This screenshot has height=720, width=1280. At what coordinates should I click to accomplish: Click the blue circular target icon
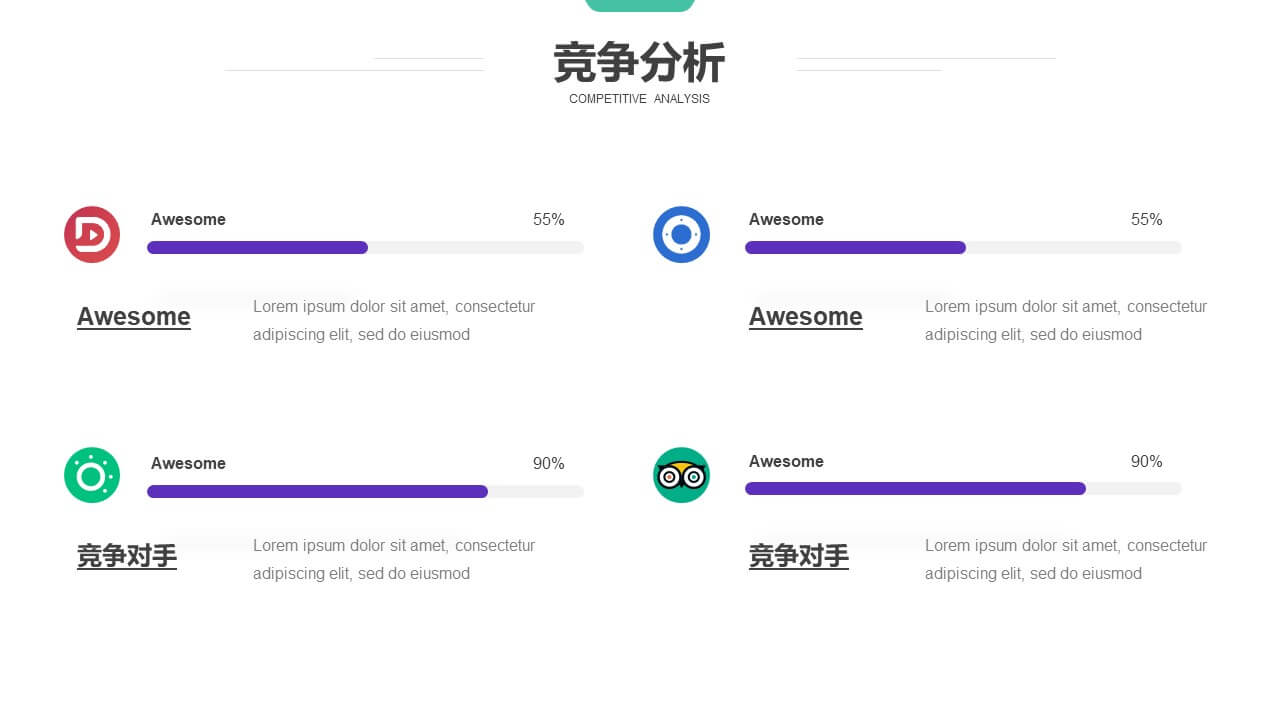pyautogui.click(x=681, y=235)
